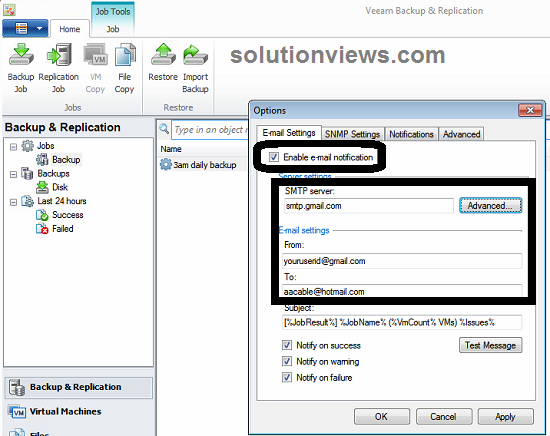This screenshot has height=436, width=550.
Task: Select Disk under Backups
Action: point(60,187)
